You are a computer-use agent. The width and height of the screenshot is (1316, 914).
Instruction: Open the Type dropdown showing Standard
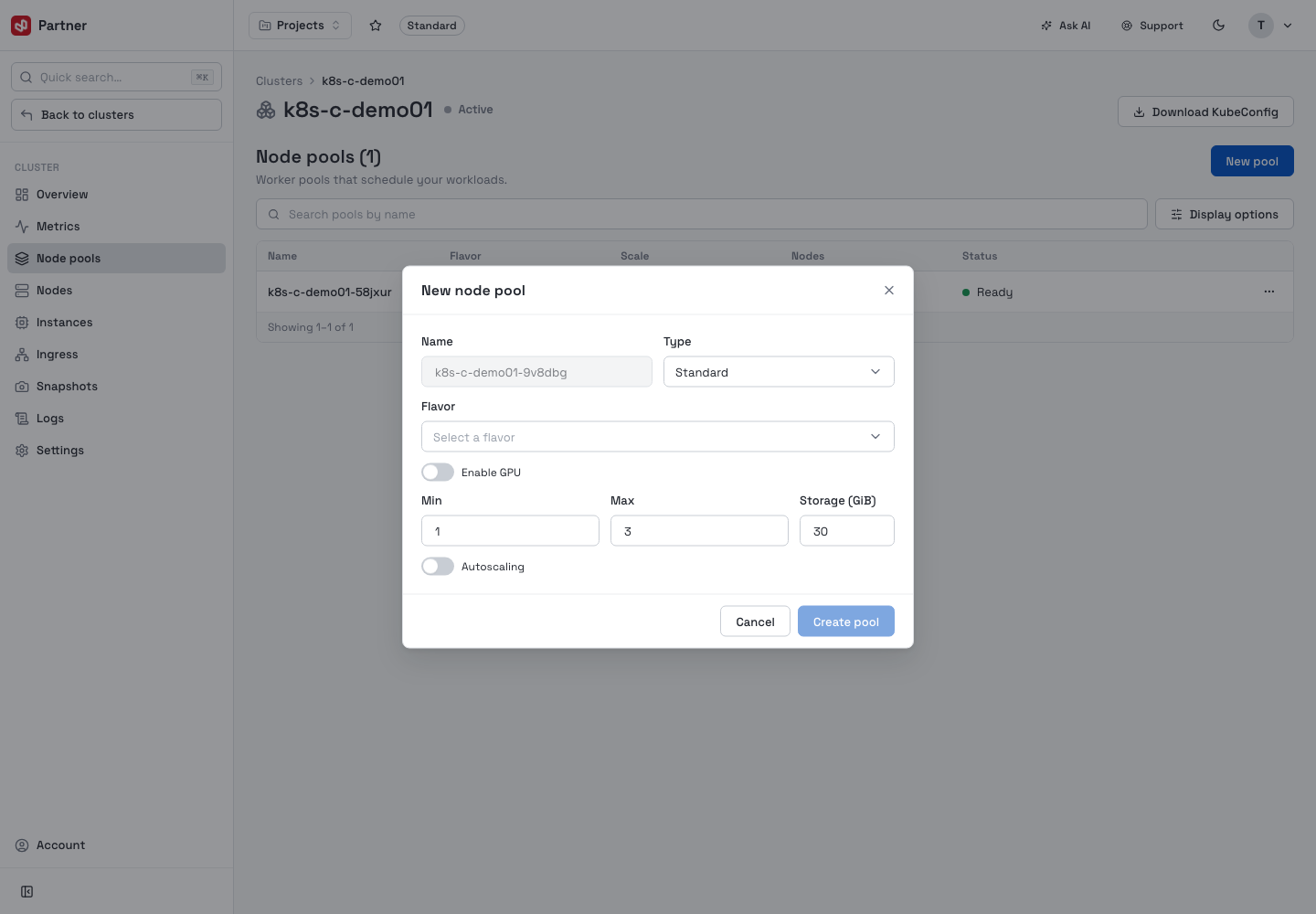pyautogui.click(x=779, y=372)
